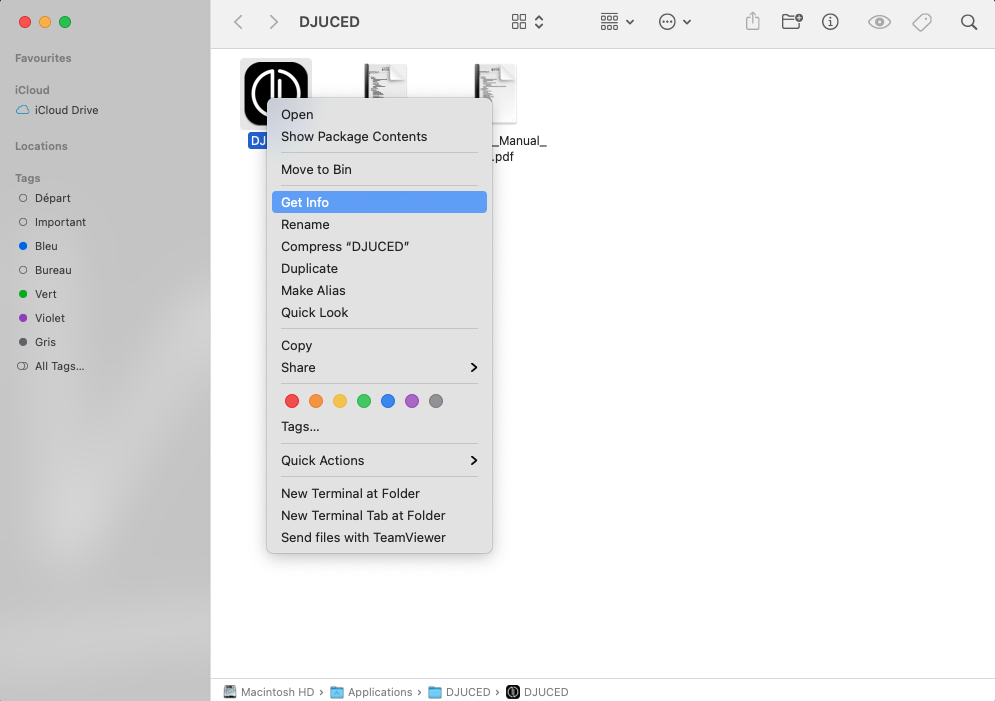995x701 pixels.
Task: Open iCloud Drive in sidebar
Action: [x=66, y=110]
